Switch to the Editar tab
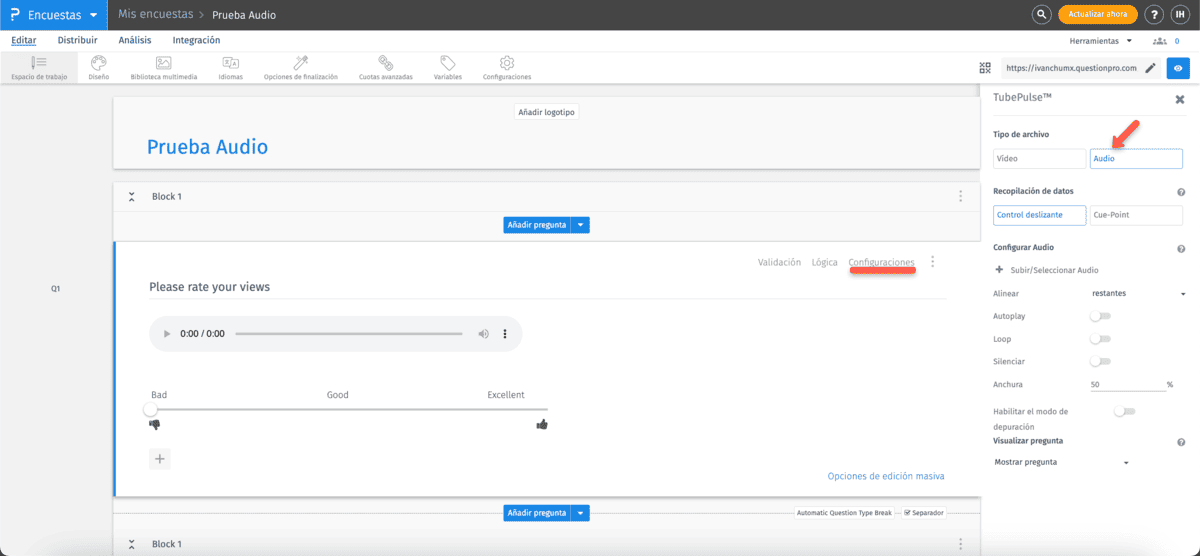The height and width of the screenshot is (556, 1200). [x=24, y=41]
